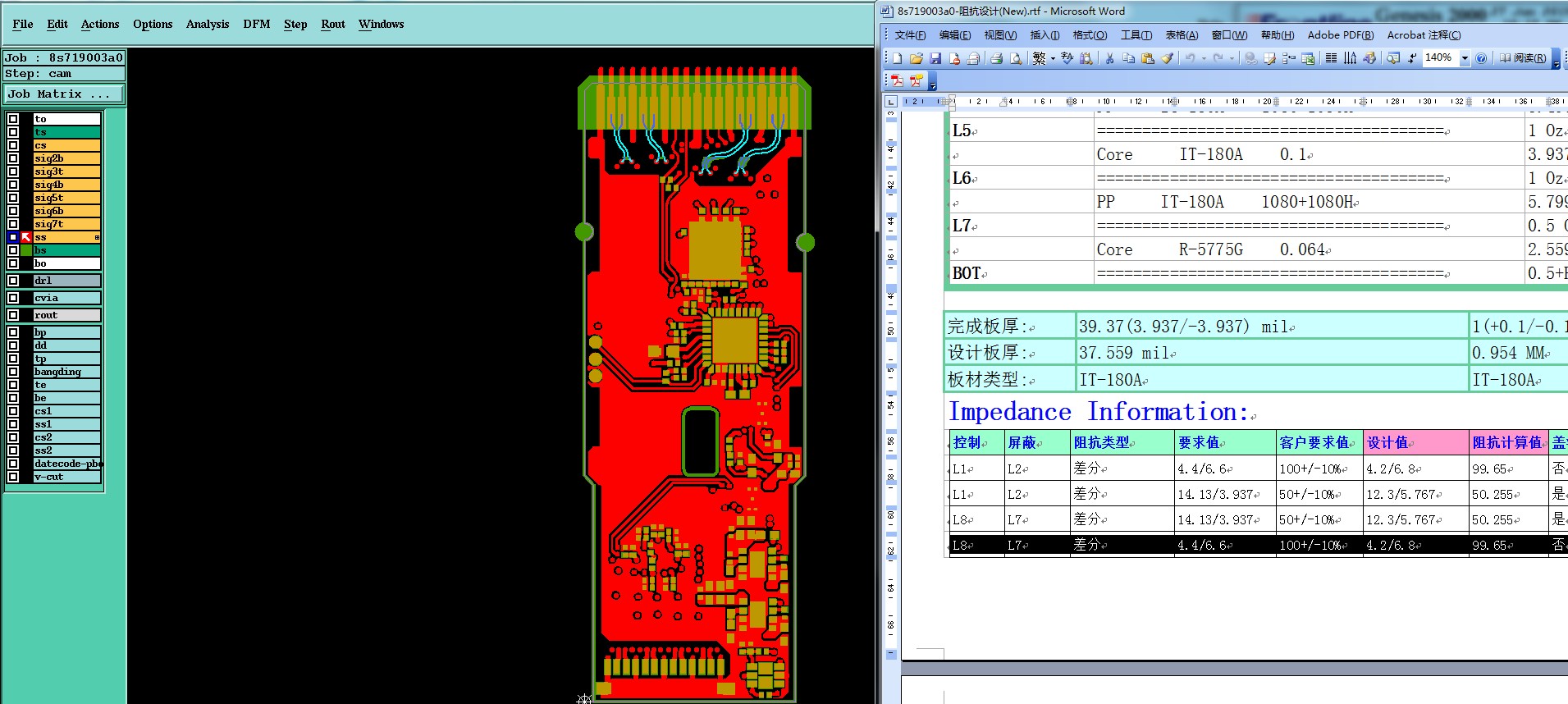Click Convert to PDF and email icon
This screenshot has height=704, width=1568.
(916, 80)
